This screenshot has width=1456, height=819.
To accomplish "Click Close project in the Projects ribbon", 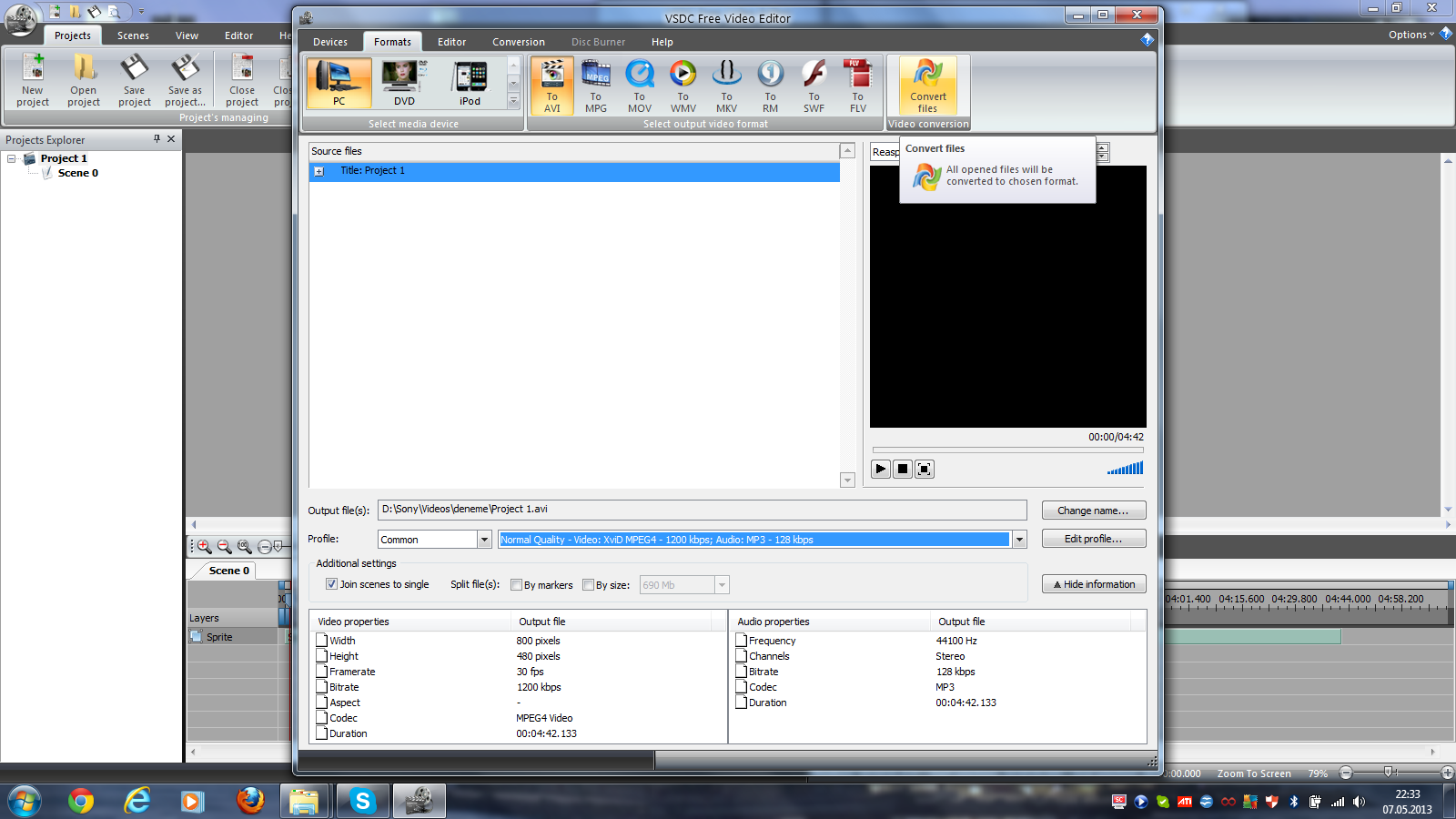I will tap(242, 80).
